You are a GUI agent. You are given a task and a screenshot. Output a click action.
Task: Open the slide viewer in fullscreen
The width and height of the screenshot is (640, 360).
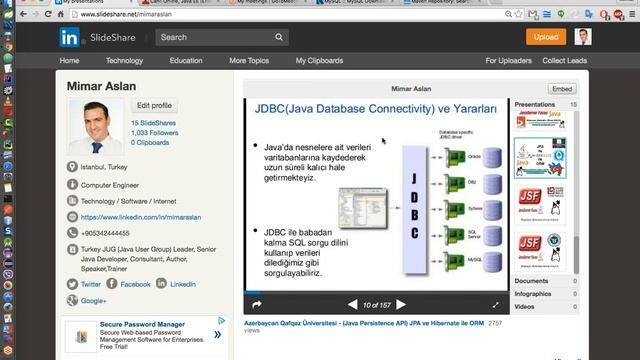496,305
